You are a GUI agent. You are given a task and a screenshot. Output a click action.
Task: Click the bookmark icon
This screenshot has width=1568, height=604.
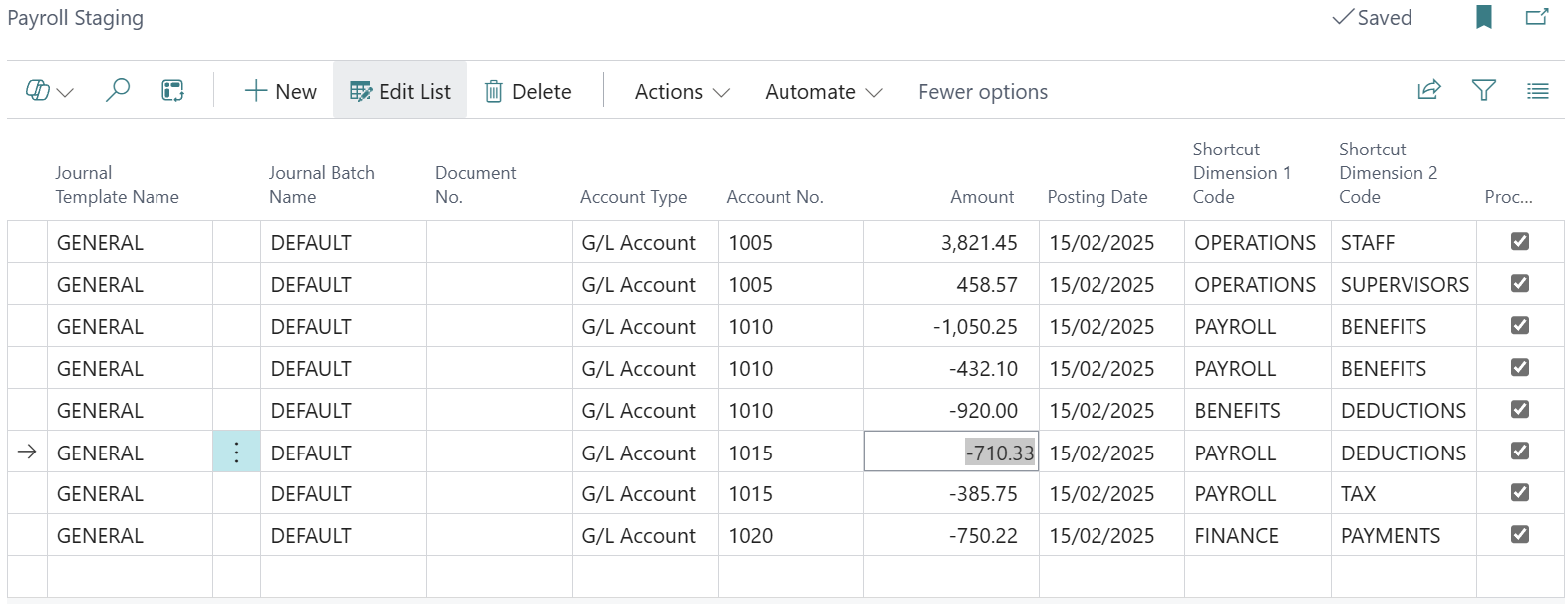pyautogui.click(x=1484, y=17)
